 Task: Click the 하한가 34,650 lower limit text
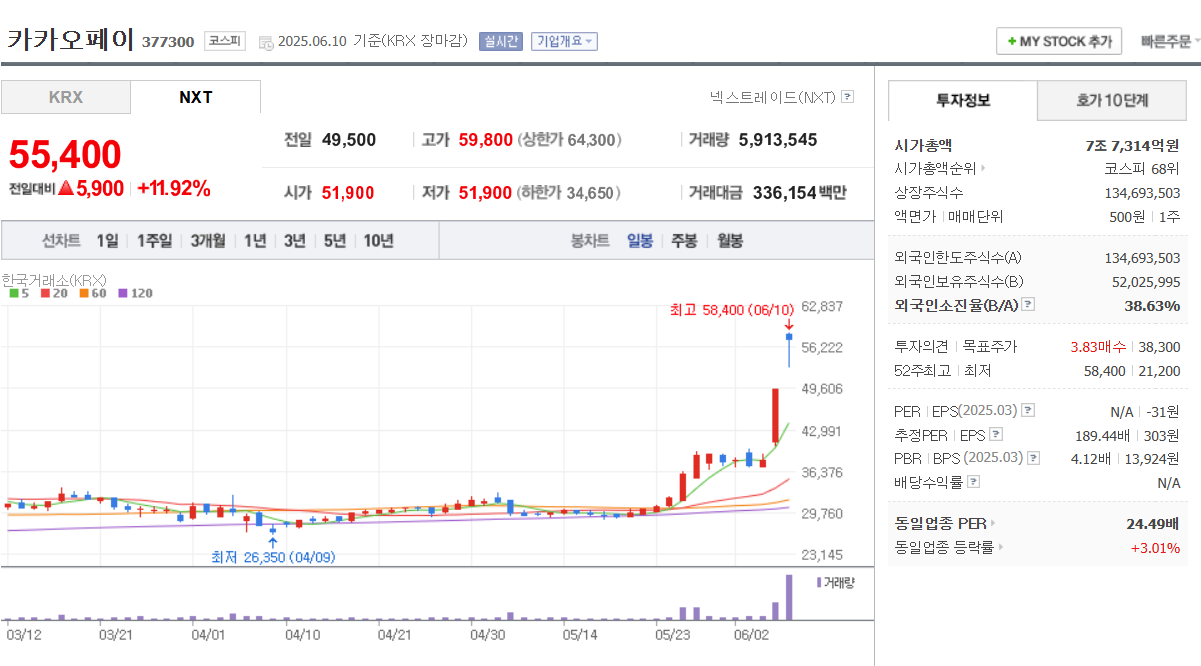click(568, 193)
